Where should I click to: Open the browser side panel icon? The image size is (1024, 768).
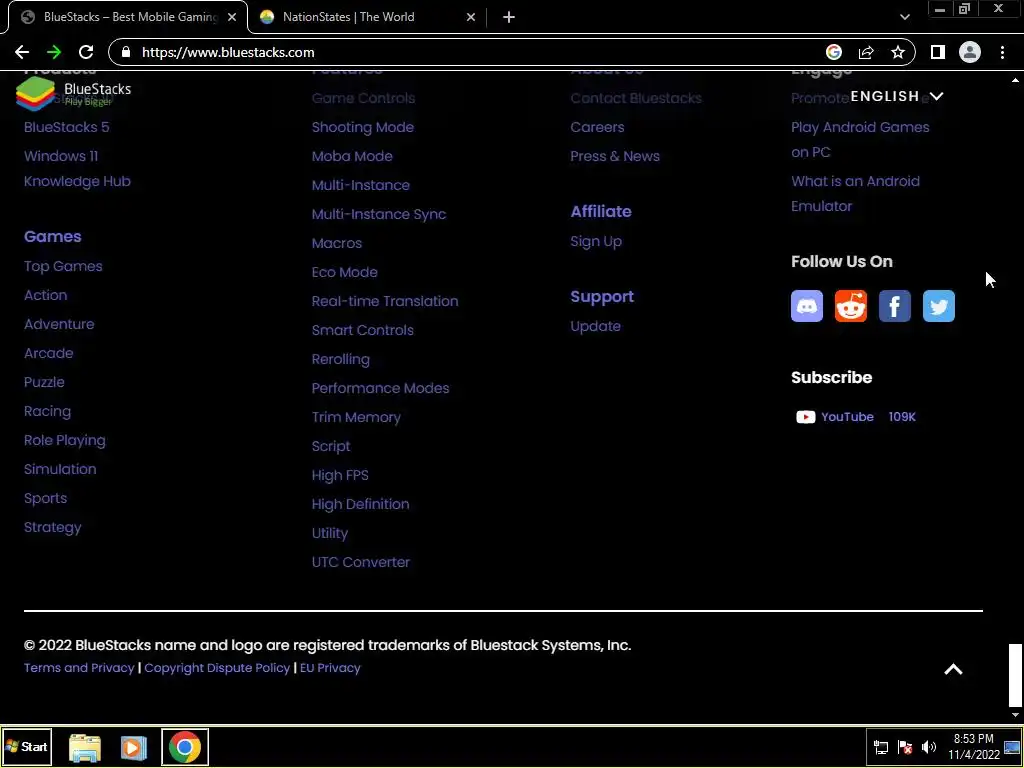pos(937,52)
